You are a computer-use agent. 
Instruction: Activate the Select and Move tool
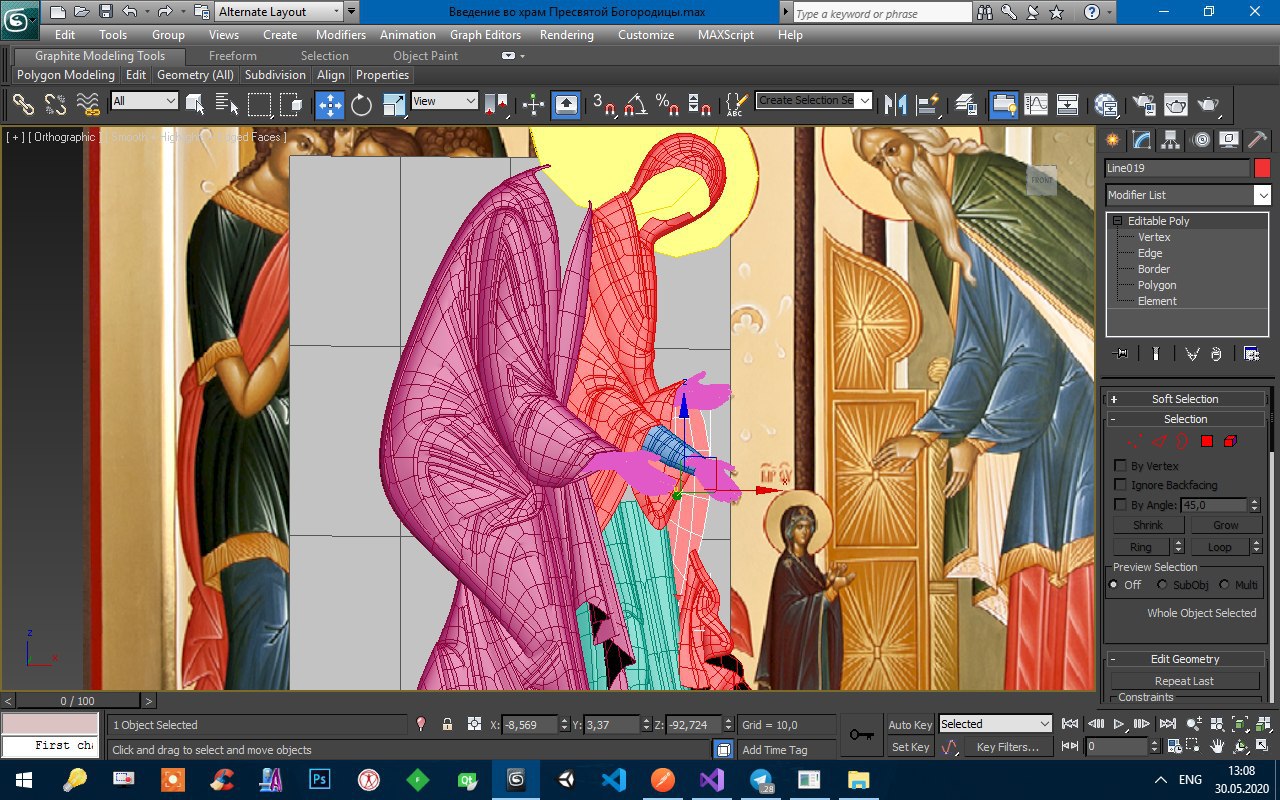coord(329,103)
